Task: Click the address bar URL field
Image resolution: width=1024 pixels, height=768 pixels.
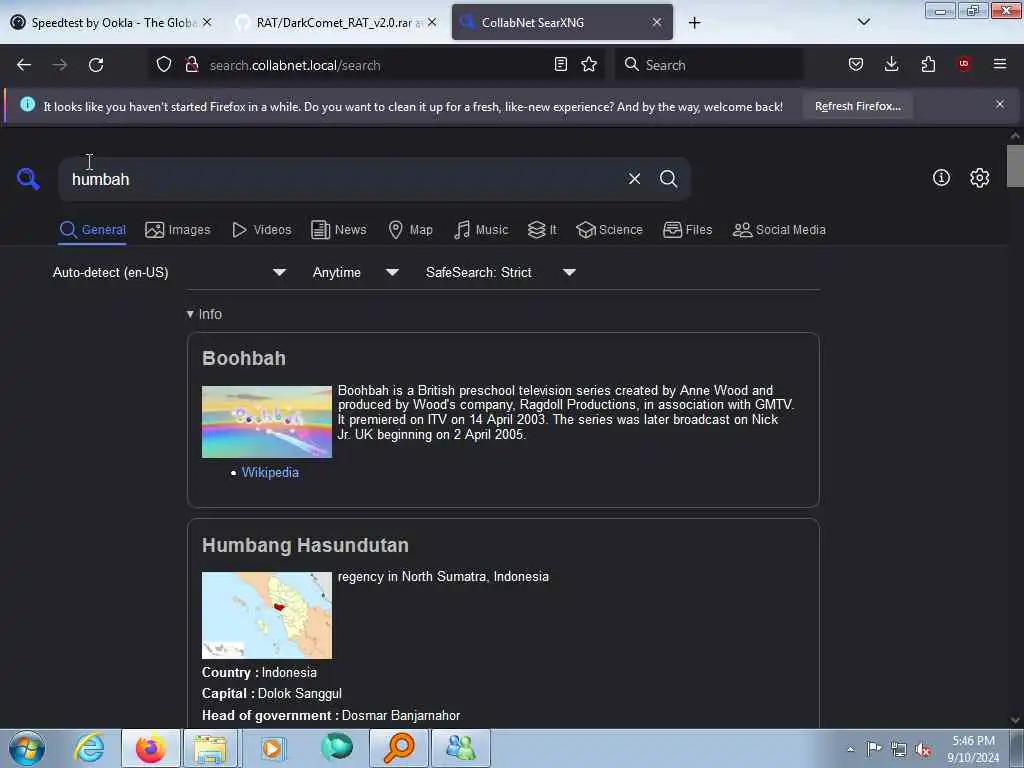Action: point(376,65)
